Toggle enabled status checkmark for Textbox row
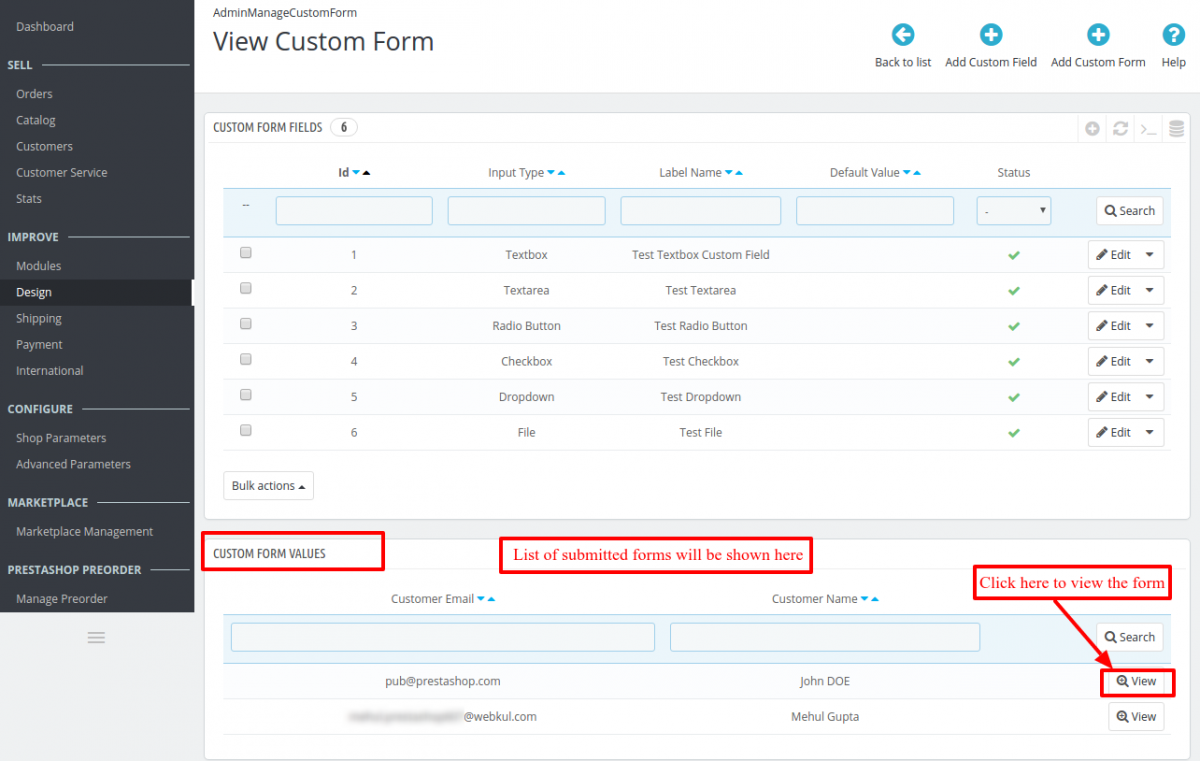The image size is (1200, 761). (1014, 255)
